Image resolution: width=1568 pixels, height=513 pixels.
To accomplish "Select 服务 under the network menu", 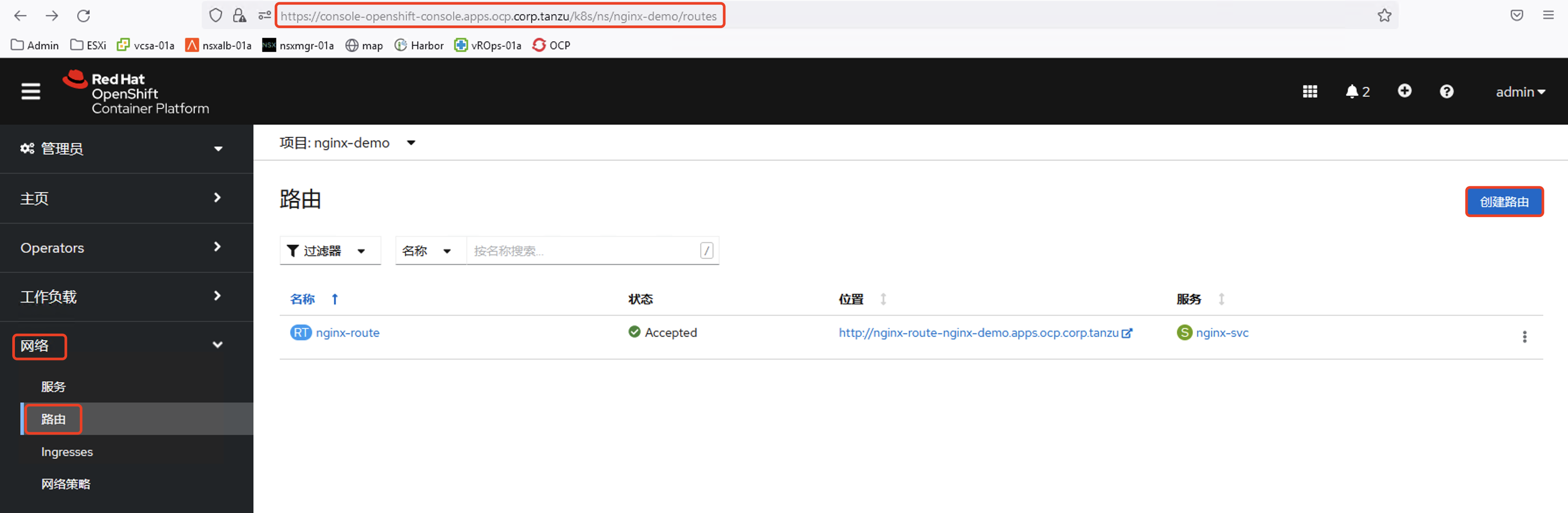I will pyautogui.click(x=53, y=386).
